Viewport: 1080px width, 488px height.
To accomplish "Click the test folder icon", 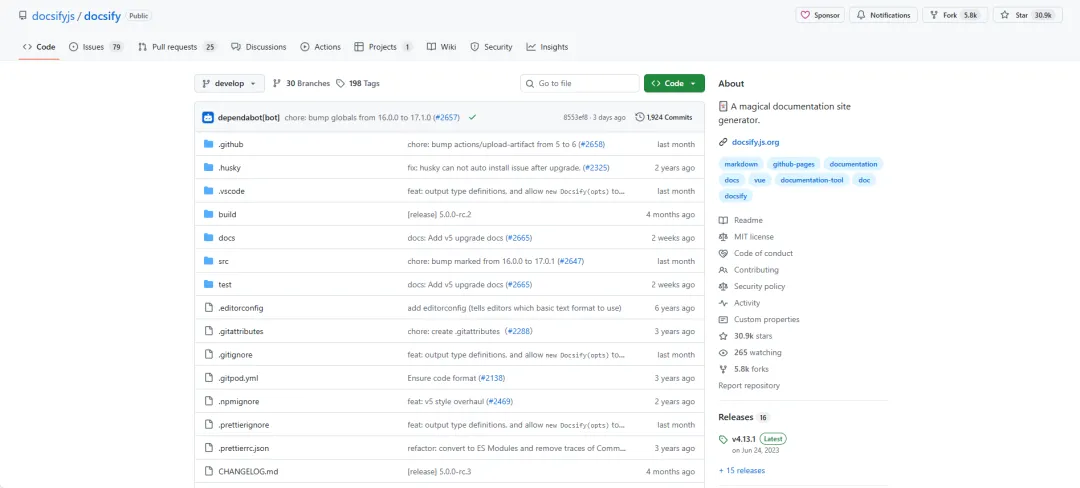I will point(209,285).
